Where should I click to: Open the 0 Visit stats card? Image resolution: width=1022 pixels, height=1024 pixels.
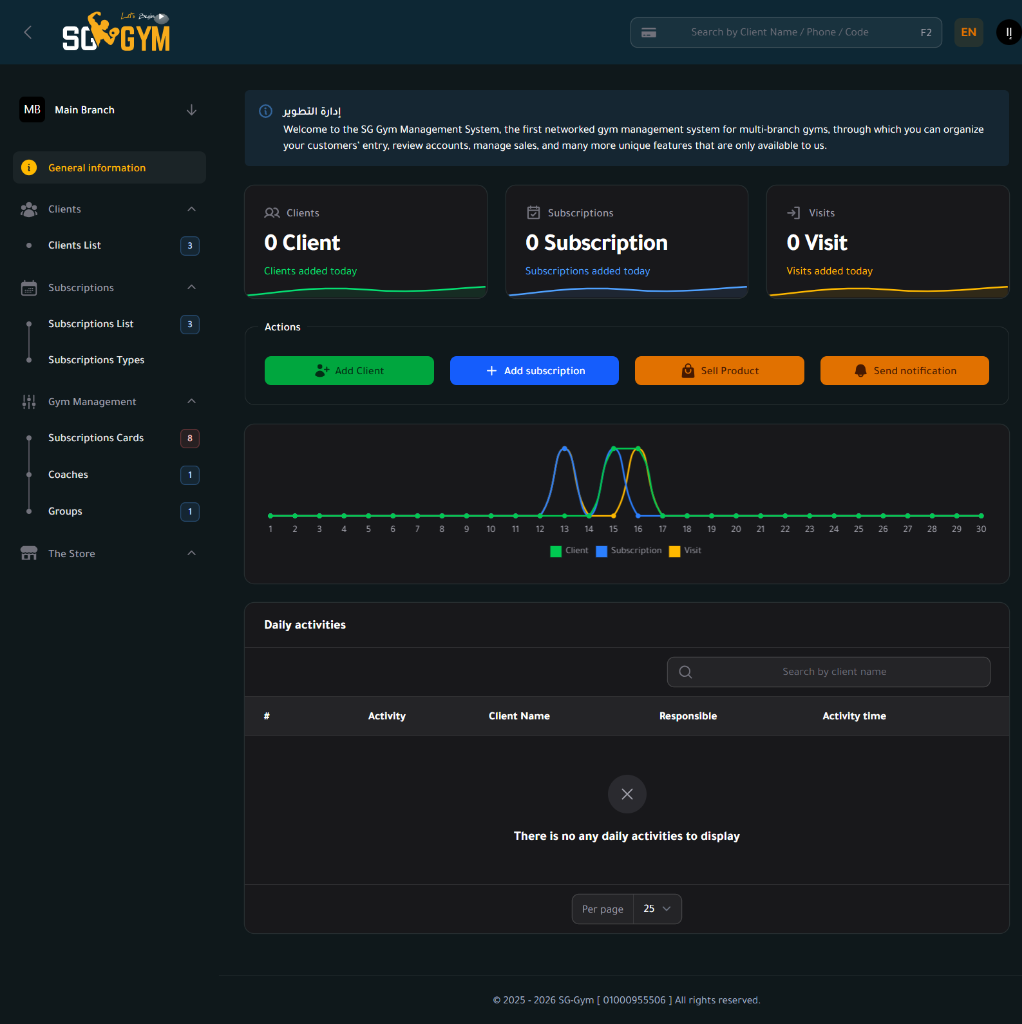887,242
